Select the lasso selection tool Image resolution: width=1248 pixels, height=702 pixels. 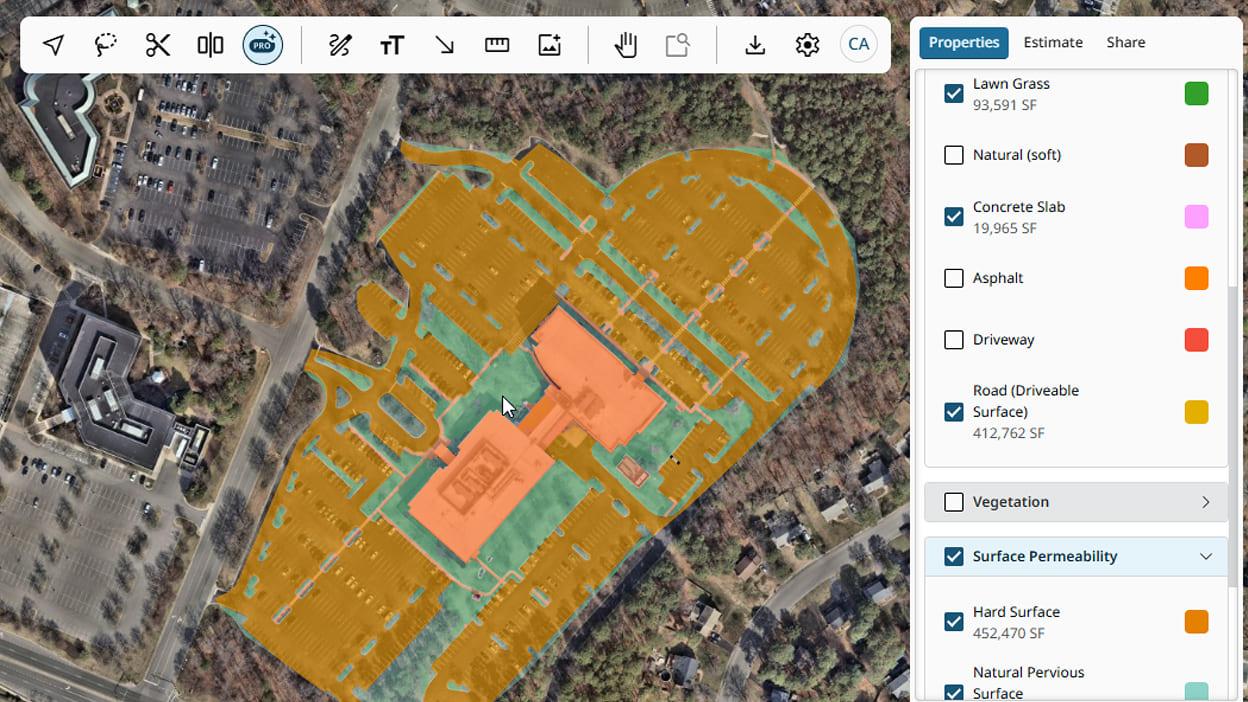click(106, 45)
